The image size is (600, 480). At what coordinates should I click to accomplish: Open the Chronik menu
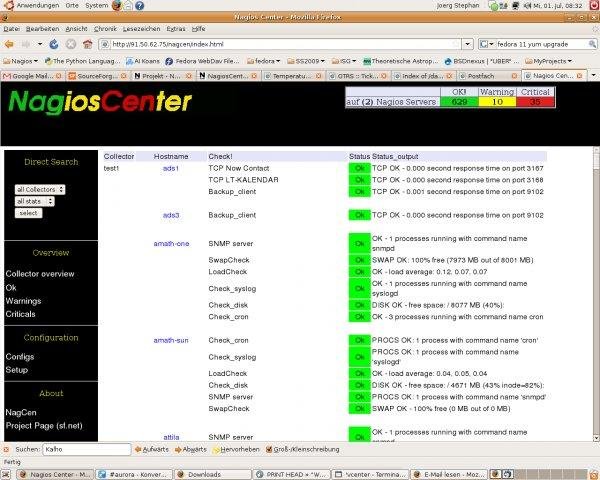click(x=105, y=29)
